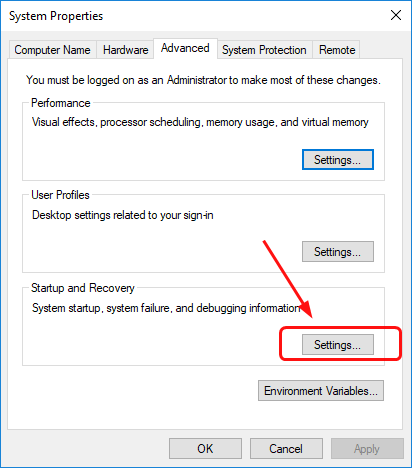412x468 pixels.
Task: Confirm with the OK button
Action: (x=205, y=449)
